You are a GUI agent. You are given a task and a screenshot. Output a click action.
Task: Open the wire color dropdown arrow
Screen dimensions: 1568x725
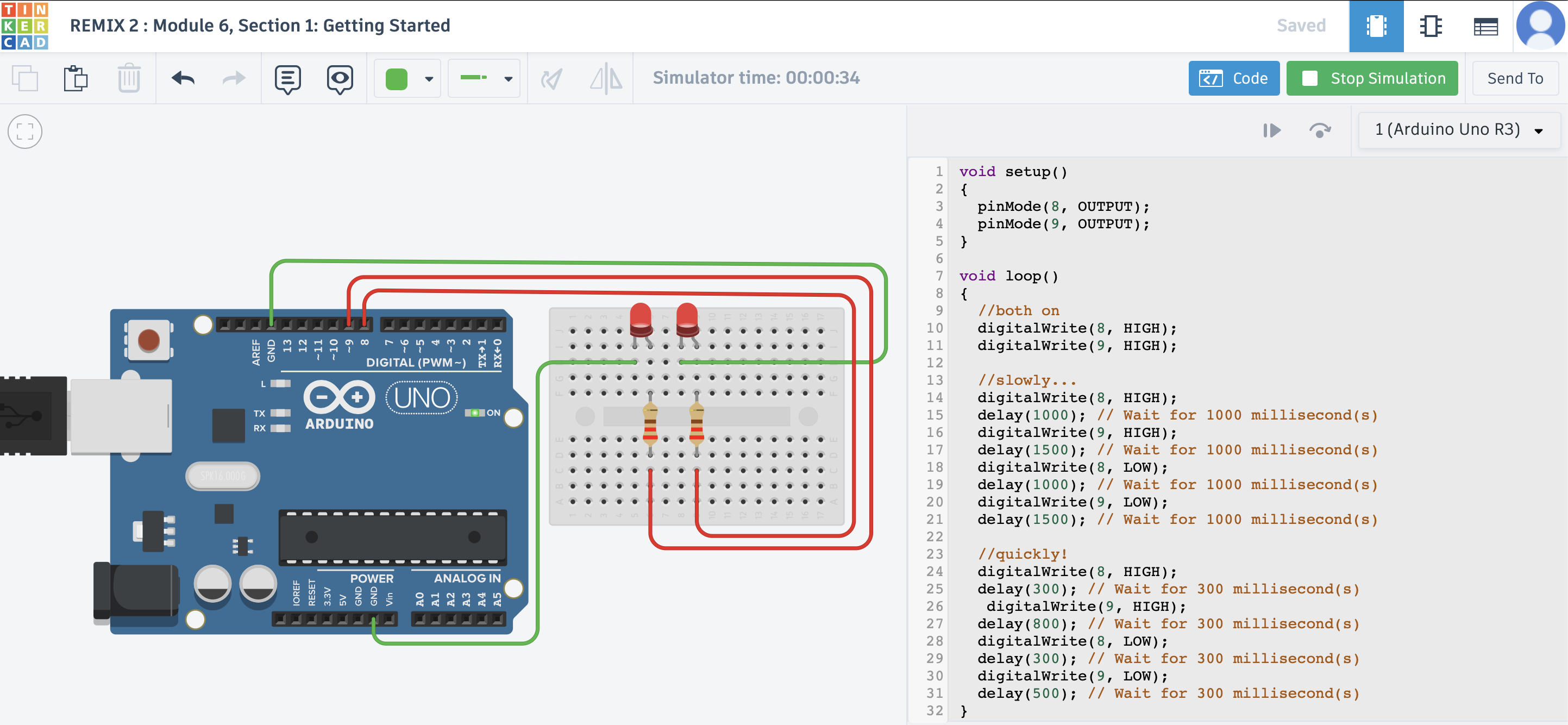click(429, 78)
